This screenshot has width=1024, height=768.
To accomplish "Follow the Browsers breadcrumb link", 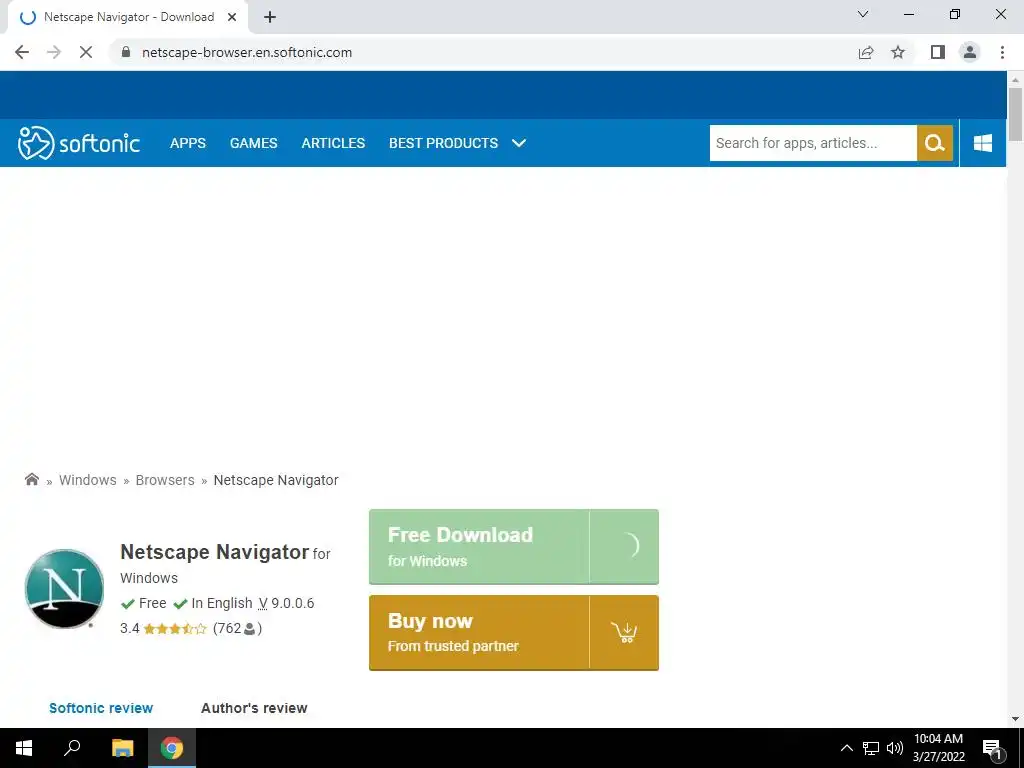I will click(165, 480).
